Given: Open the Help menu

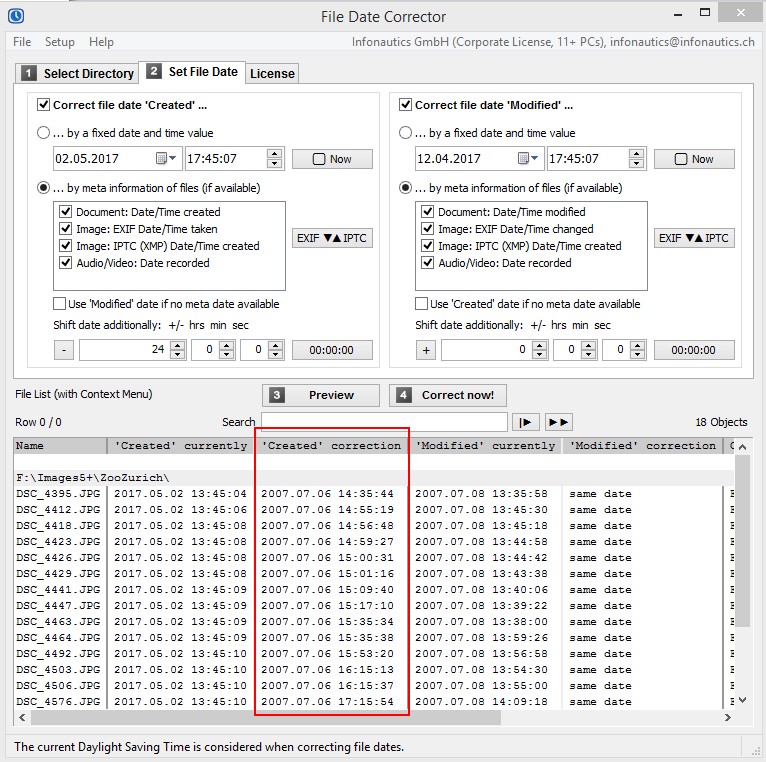Looking at the screenshot, I should click(101, 42).
